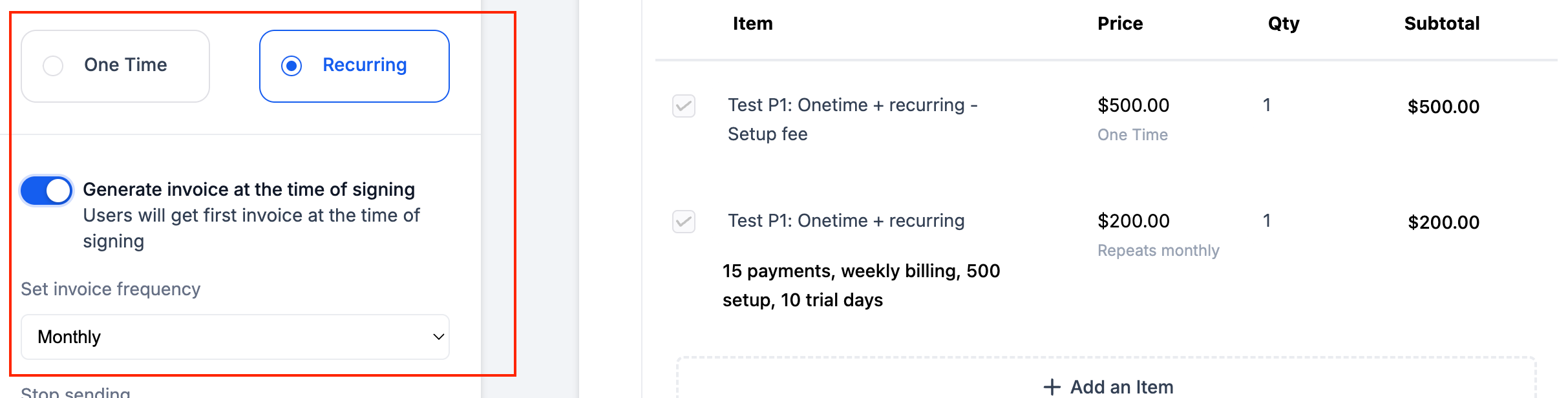The width and height of the screenshot is (1568, 398).
Task: Click the Price column header
Action: (1119, 24)
